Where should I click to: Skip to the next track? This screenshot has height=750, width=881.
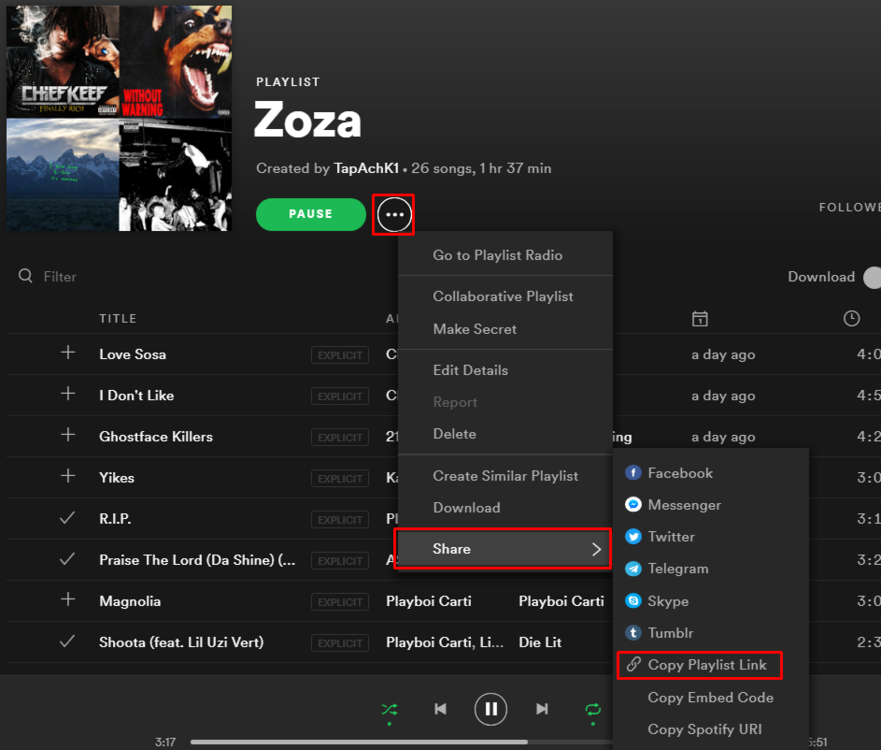click(542, 709)
